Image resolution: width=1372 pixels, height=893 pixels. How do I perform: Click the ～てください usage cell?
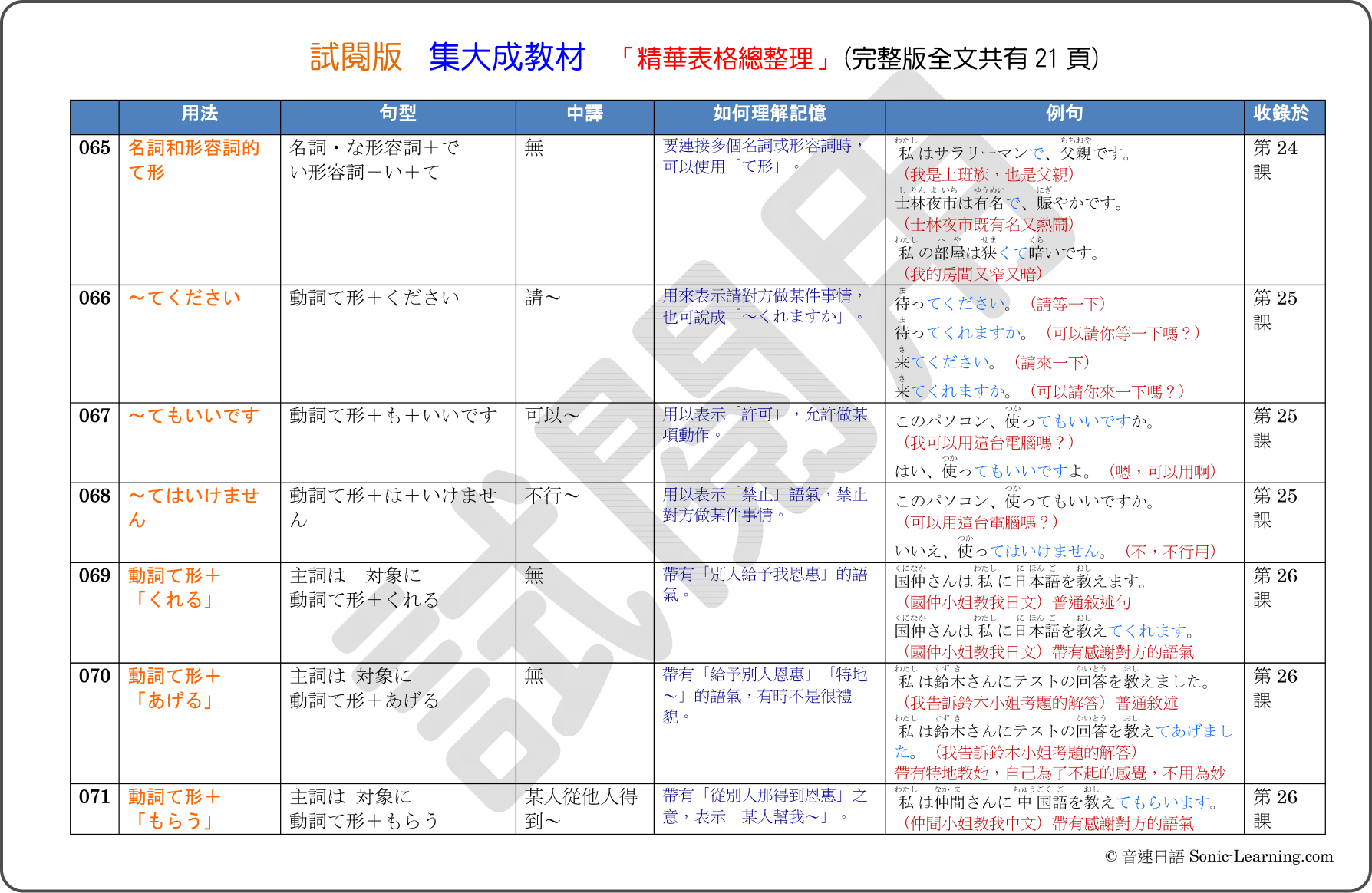click(185, 298)
